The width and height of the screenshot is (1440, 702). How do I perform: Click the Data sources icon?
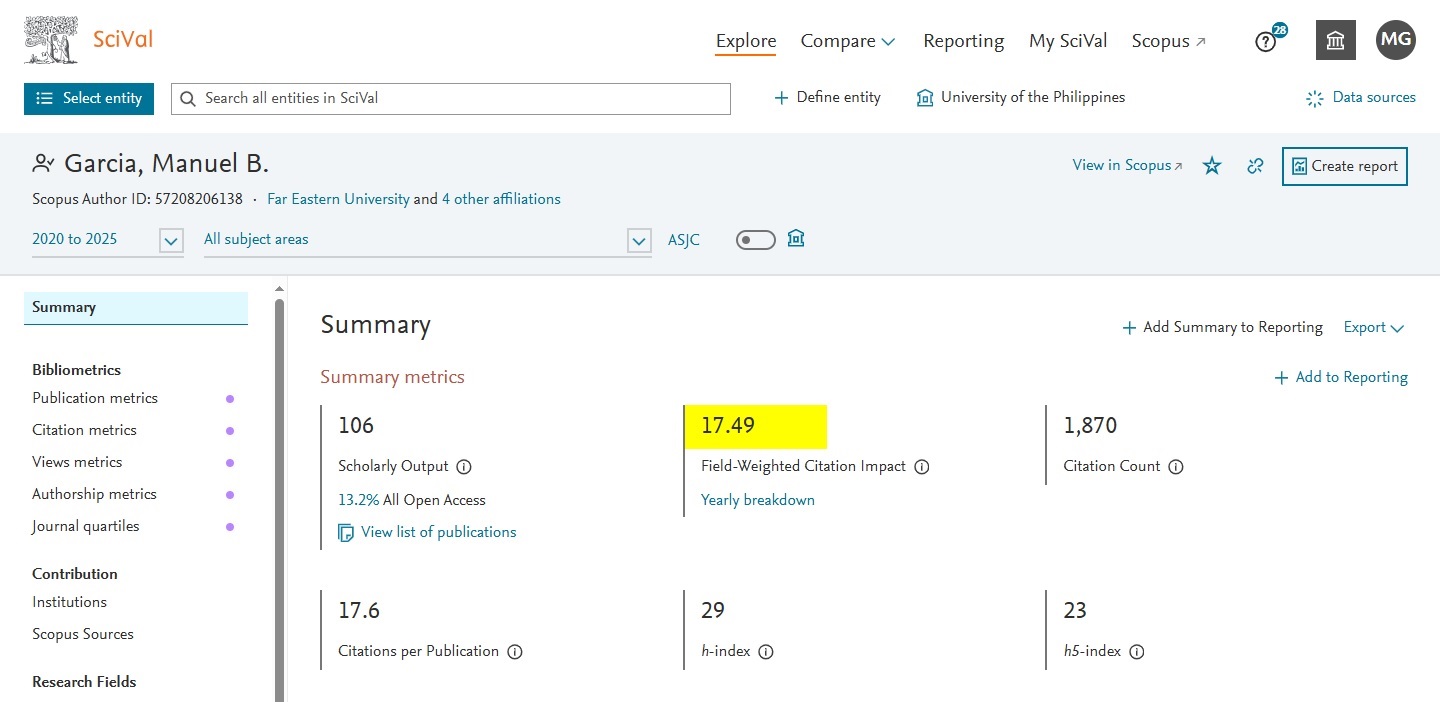pos(1313,98)
